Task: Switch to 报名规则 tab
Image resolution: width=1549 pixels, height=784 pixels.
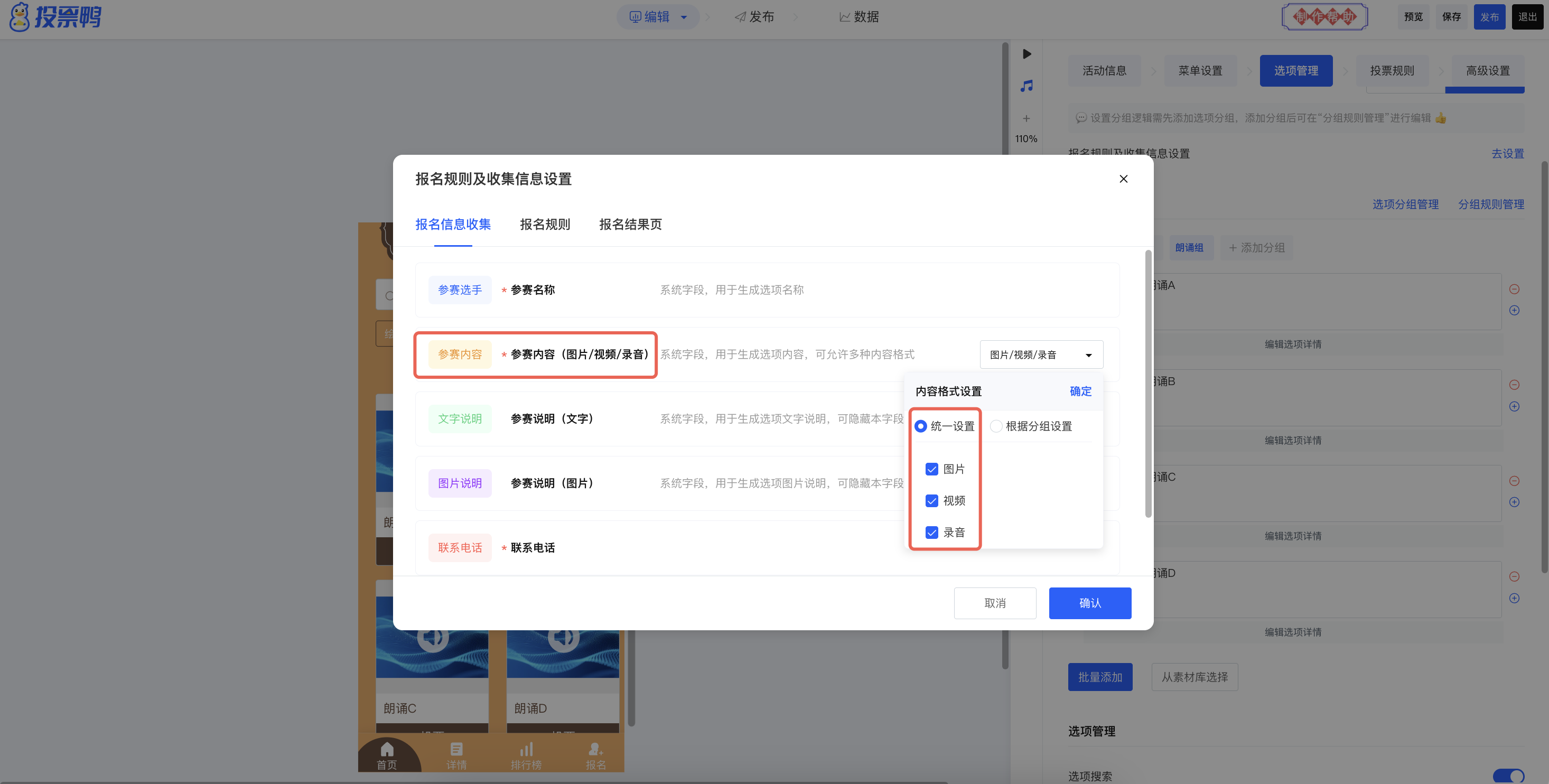Action: (x=545, y=224)
